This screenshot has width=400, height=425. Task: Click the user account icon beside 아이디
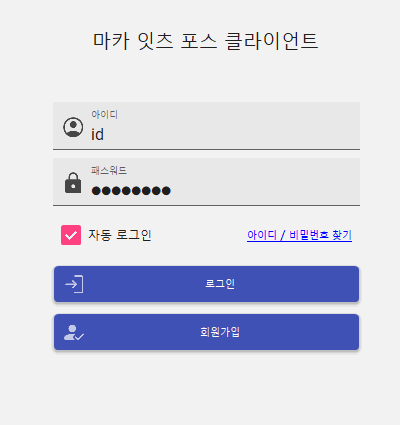point(73,127)
